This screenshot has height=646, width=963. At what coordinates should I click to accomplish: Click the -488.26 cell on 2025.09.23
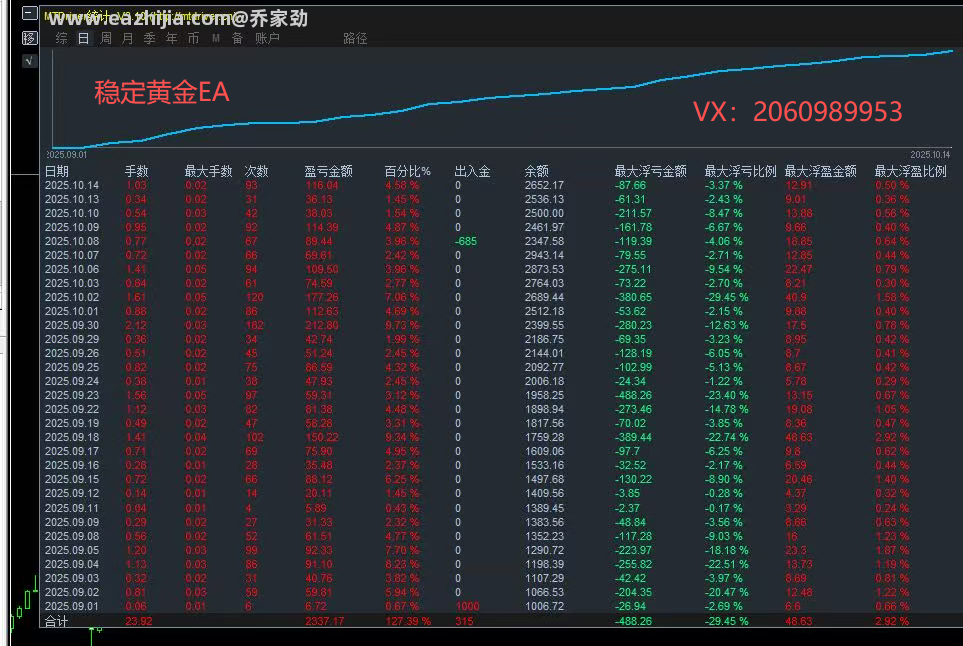coord(633,395)
